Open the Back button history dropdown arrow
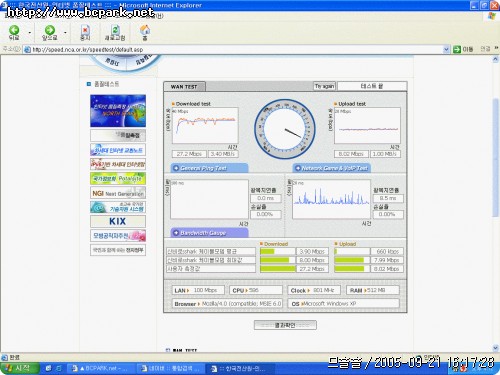The width and height of the screenshot is (500, 375). 30,33
